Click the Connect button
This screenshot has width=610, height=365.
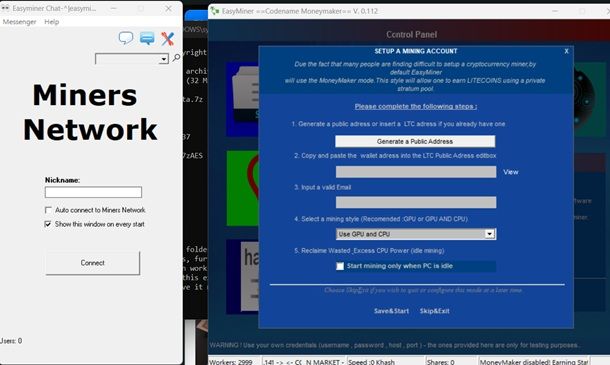[93, 263]
